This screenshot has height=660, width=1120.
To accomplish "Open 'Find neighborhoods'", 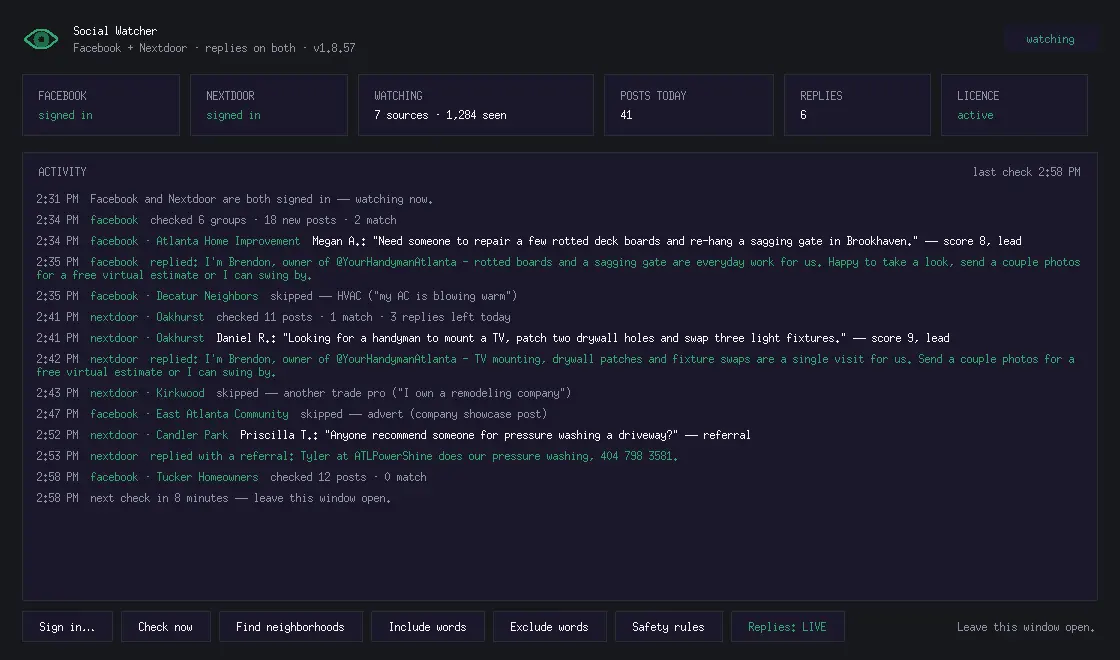I will pyautogui.click(x=291, y=626).
